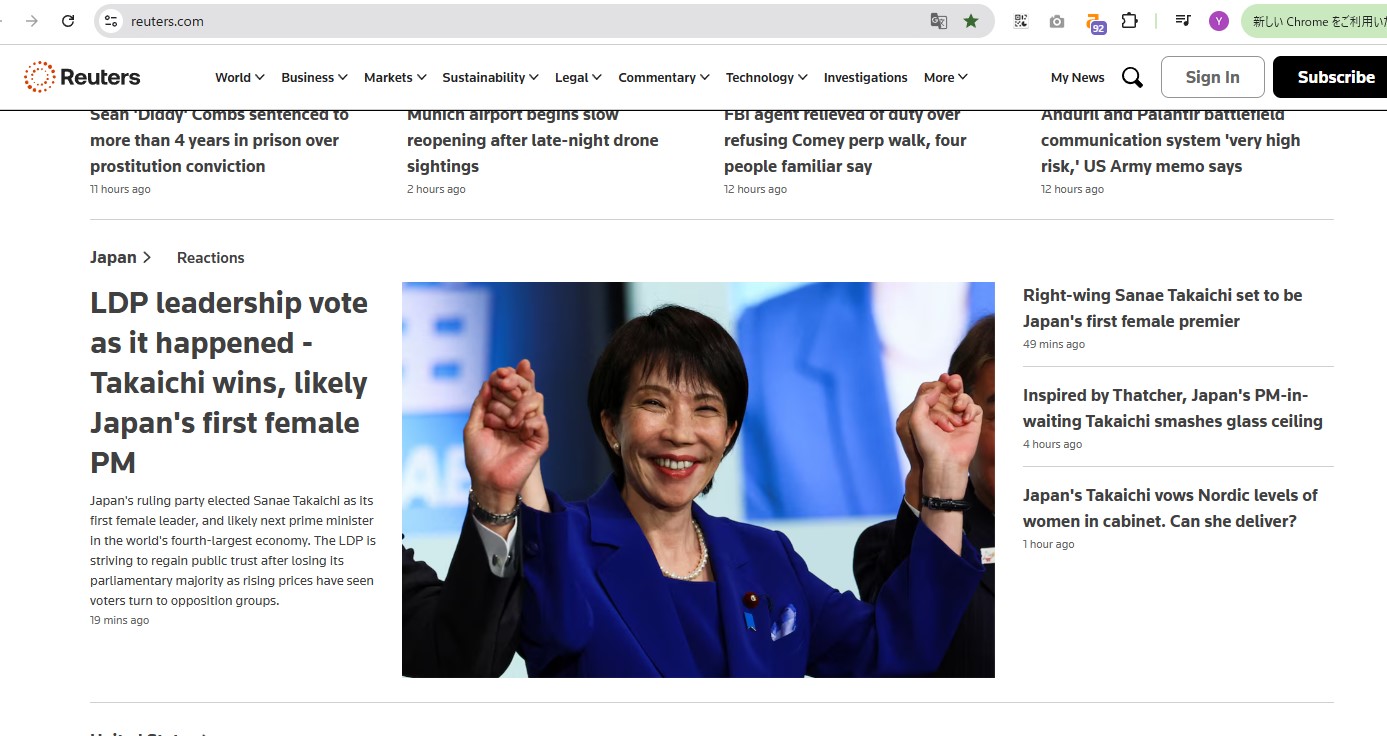View site information icon beside reuters.com
Image resolution: width=1387 pixels, height=736 pixels.
click(x=111, y=21)
